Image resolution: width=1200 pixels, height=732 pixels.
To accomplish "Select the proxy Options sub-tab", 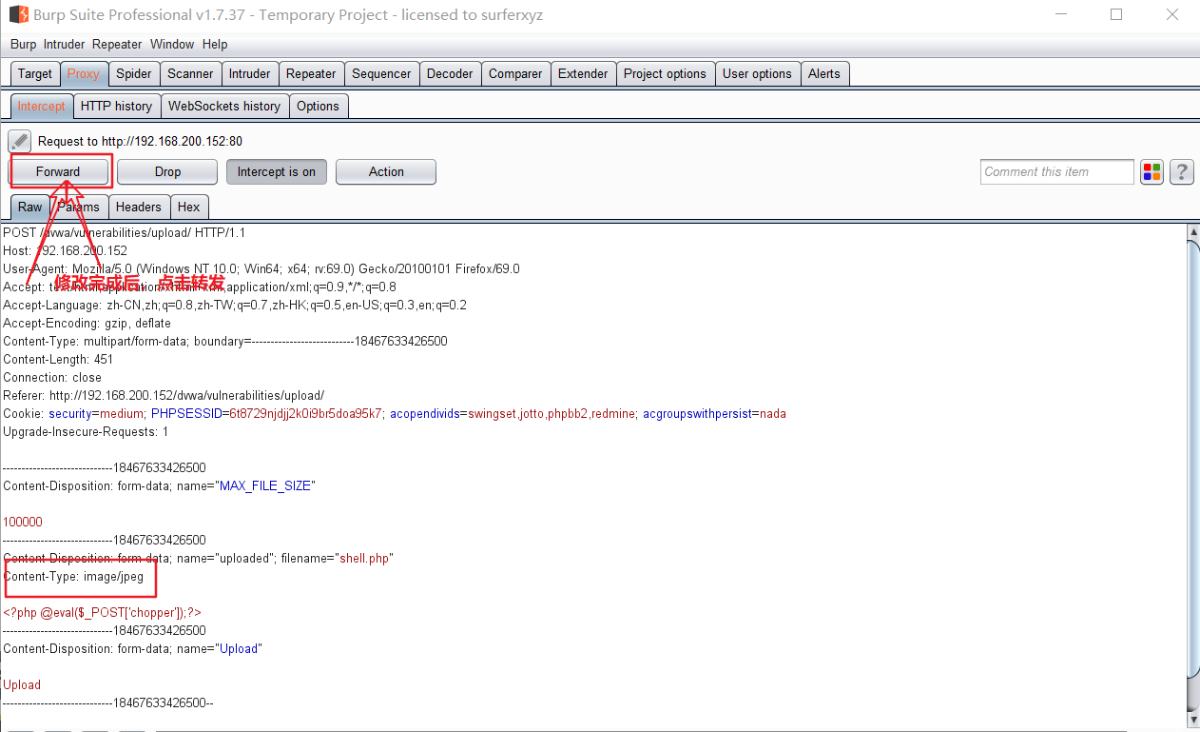I will point(318,106).
